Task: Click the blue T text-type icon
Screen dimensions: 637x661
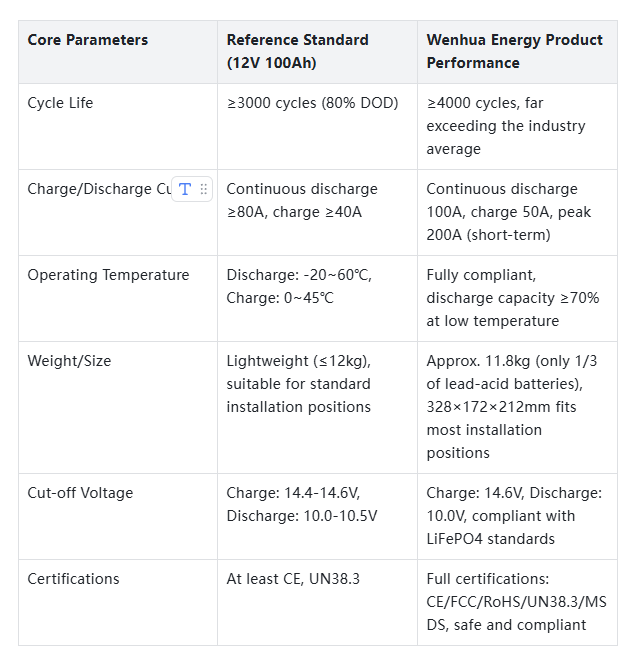Action: pyautogui.click(x=184, y=189)
